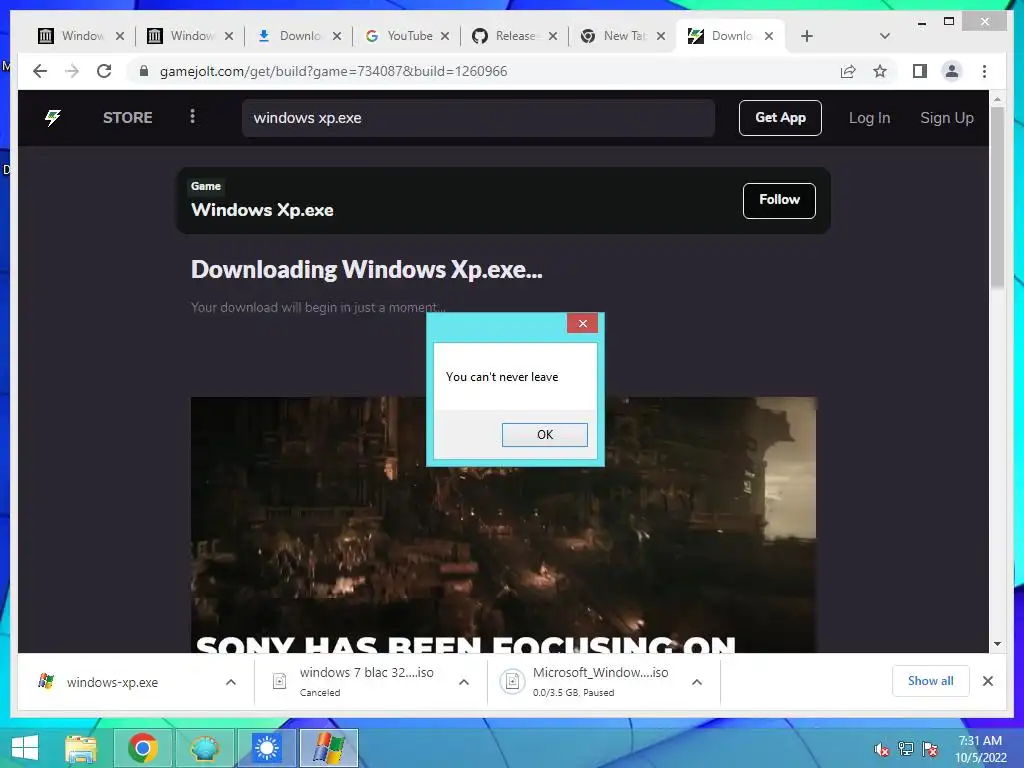This screenshot has height=768, width=1024.
Task: Open Game Jolt more options dots
Action: click(192, 116)
